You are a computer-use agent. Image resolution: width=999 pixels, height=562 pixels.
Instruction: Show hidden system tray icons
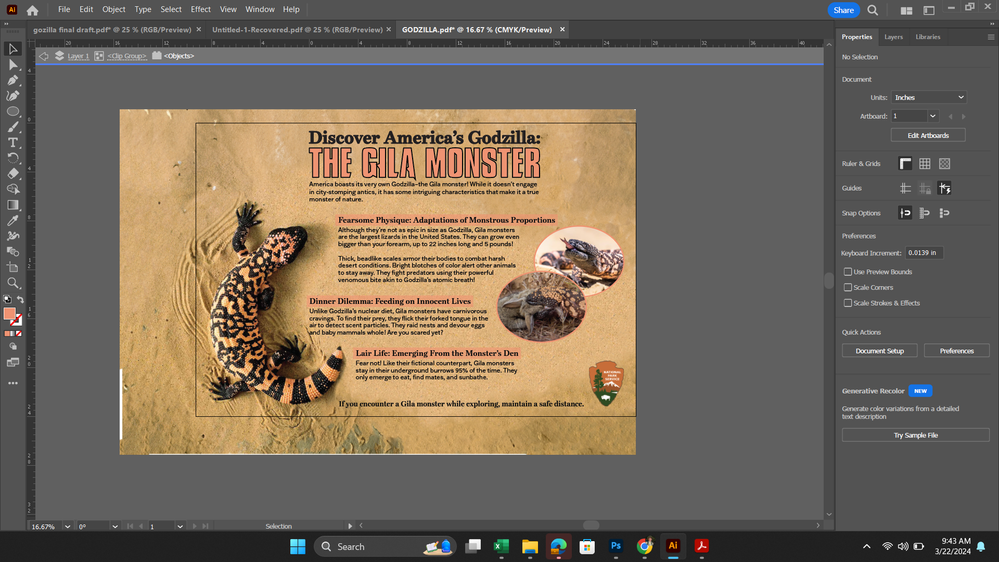(x=866, y=546)
